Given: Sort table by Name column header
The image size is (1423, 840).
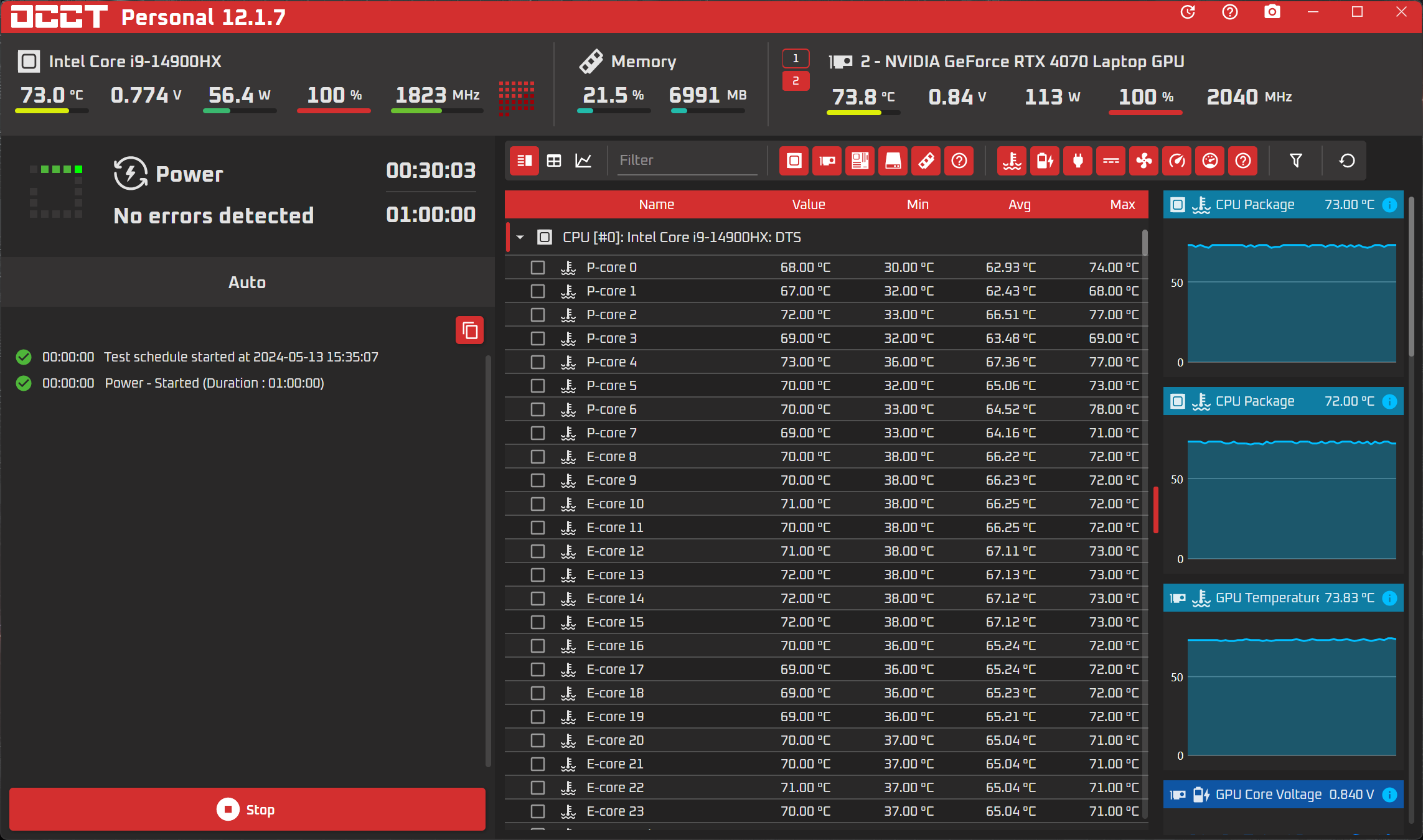Looking at the screenshot, I should click(x=656, y=205).
